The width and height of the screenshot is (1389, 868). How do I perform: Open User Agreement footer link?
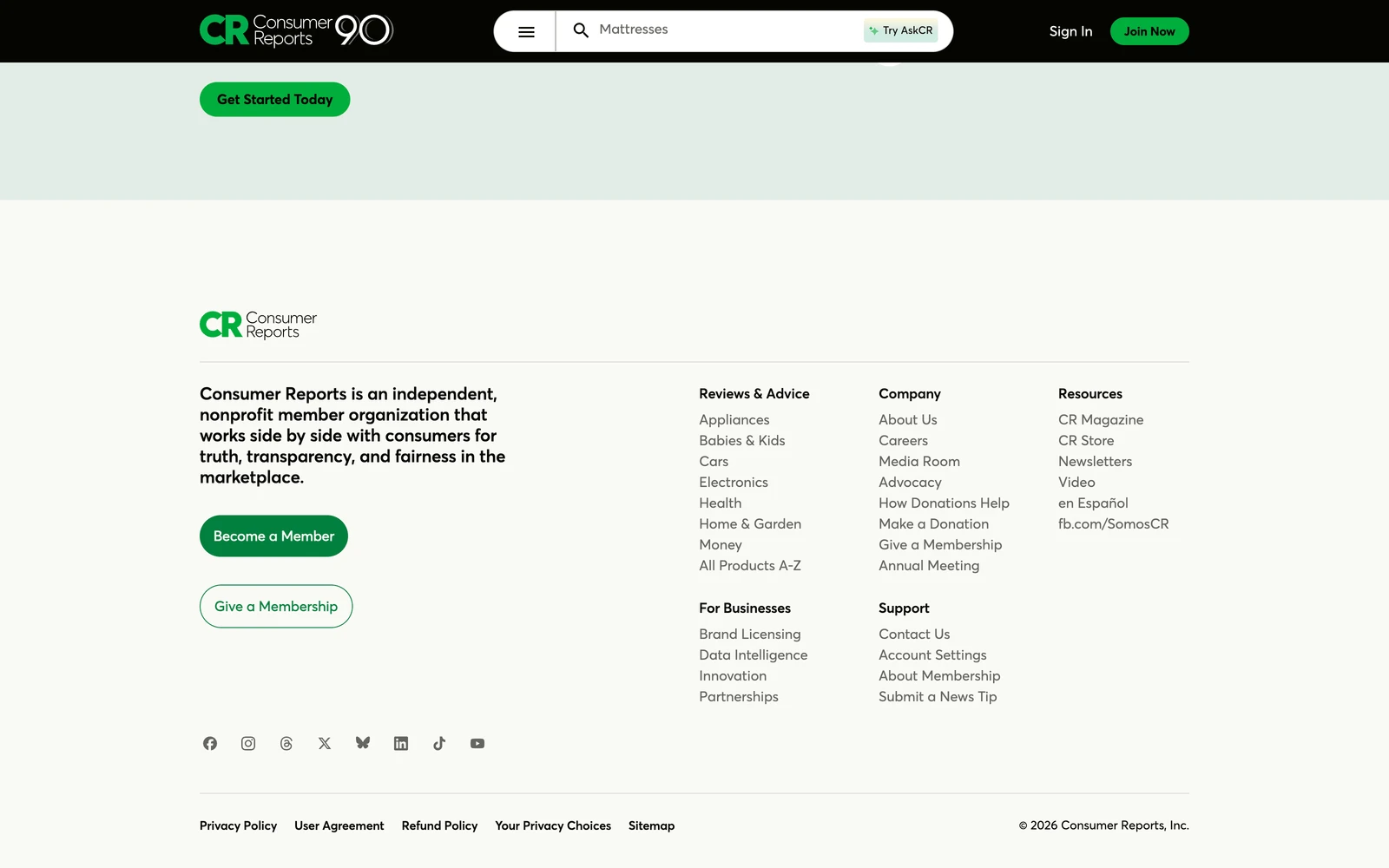(x=339, y=826)
